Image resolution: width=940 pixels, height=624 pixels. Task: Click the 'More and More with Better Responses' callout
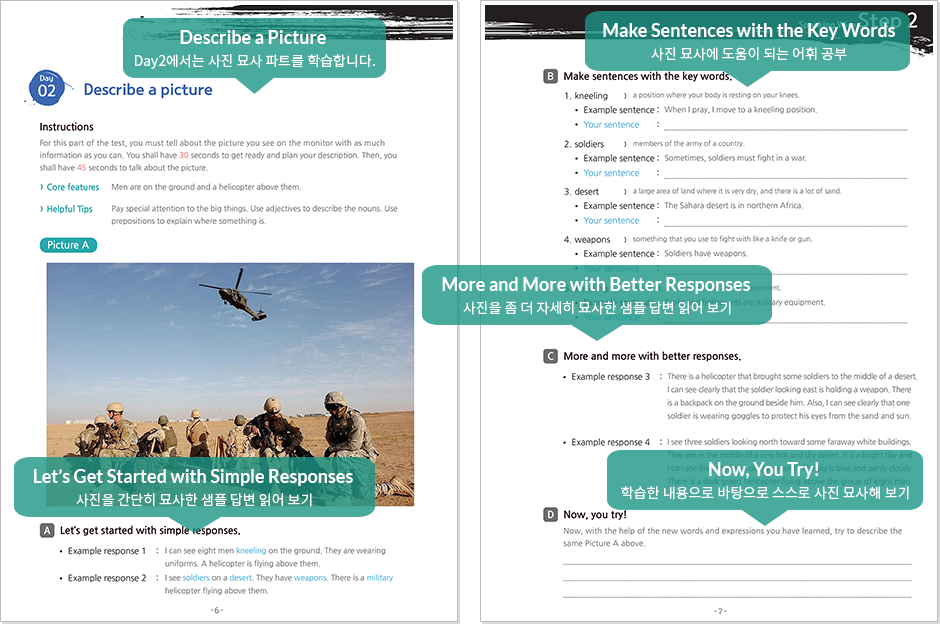(x=596, y=295)
